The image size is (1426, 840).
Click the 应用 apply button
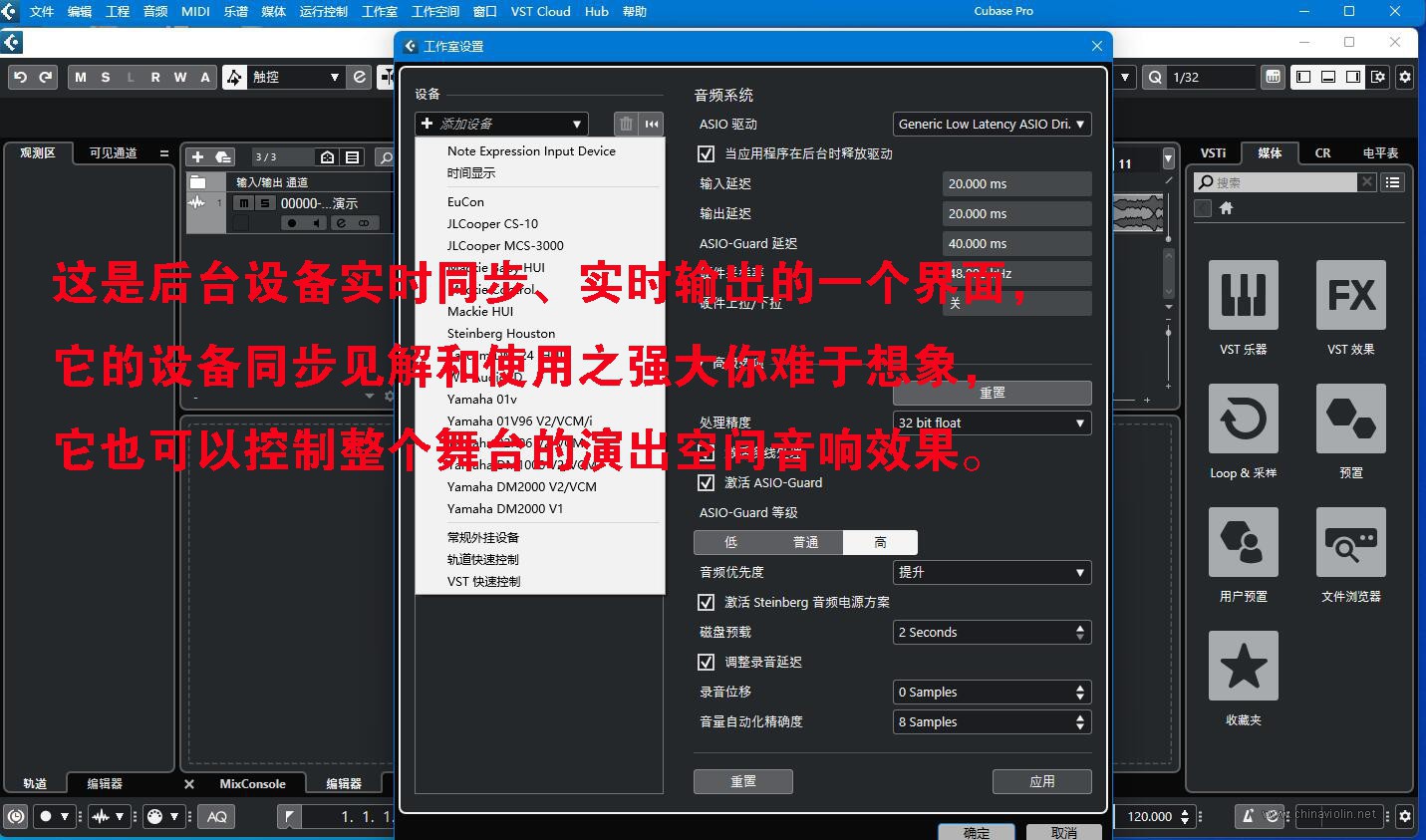tap(1041, 781)
